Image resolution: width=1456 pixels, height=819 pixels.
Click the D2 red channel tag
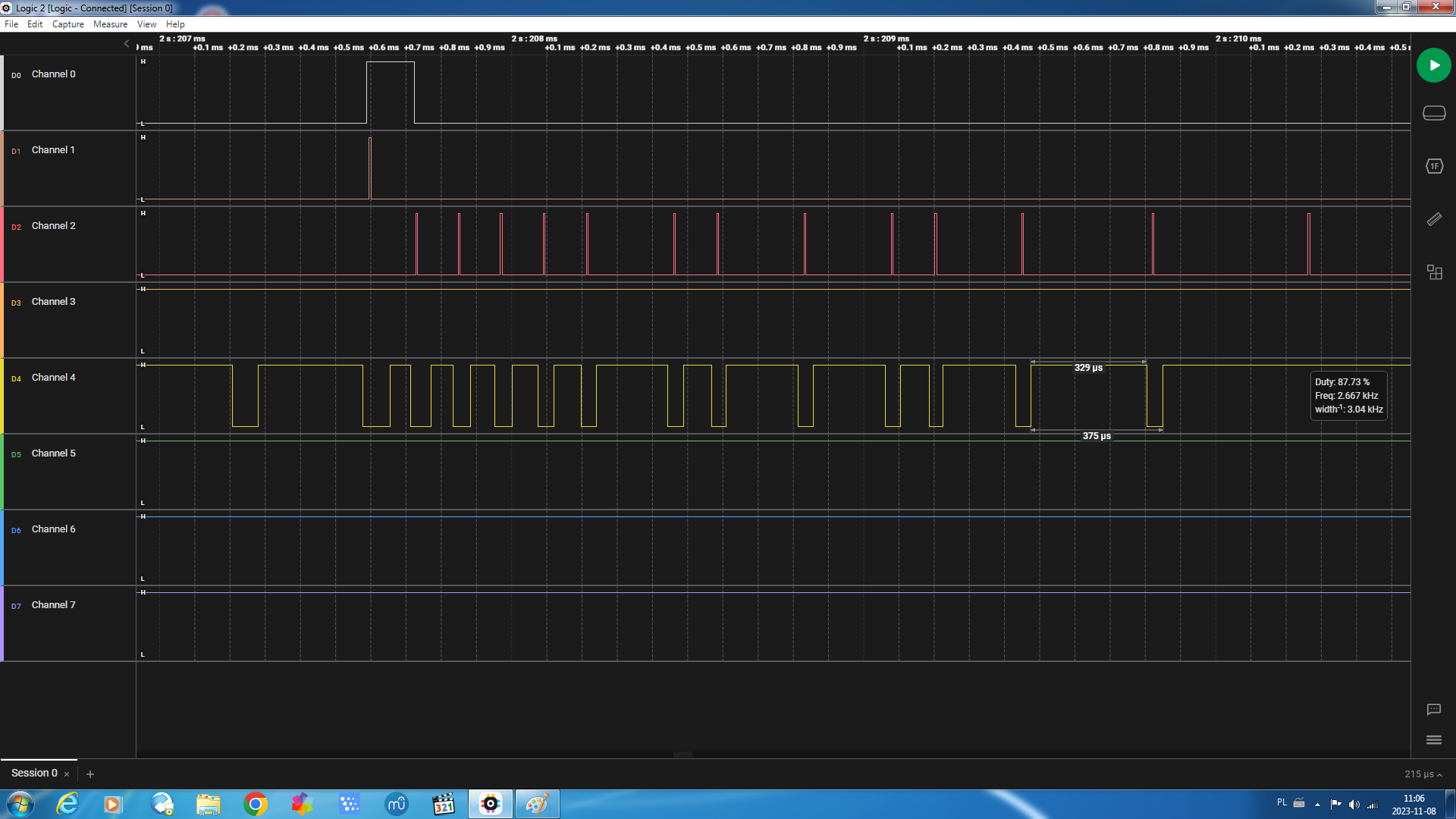coord(16,227)
